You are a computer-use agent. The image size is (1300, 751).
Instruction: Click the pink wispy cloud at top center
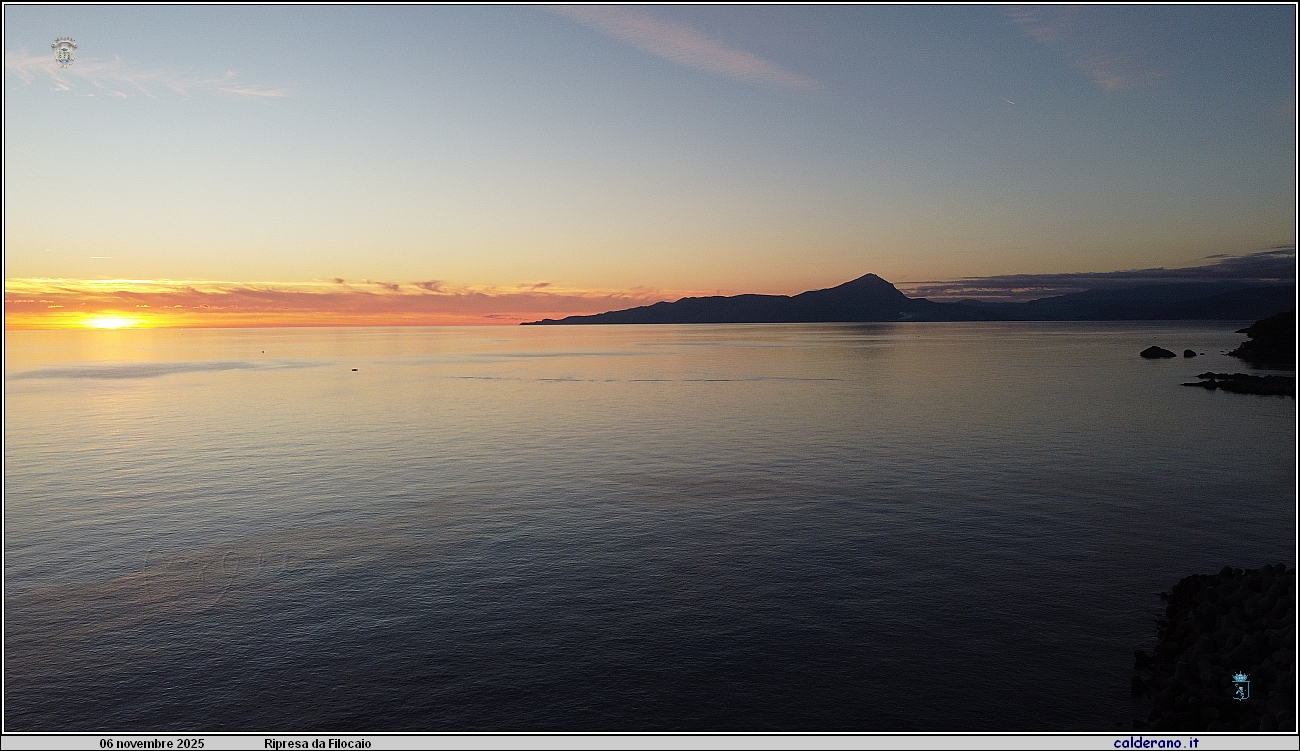coord(690,45)
